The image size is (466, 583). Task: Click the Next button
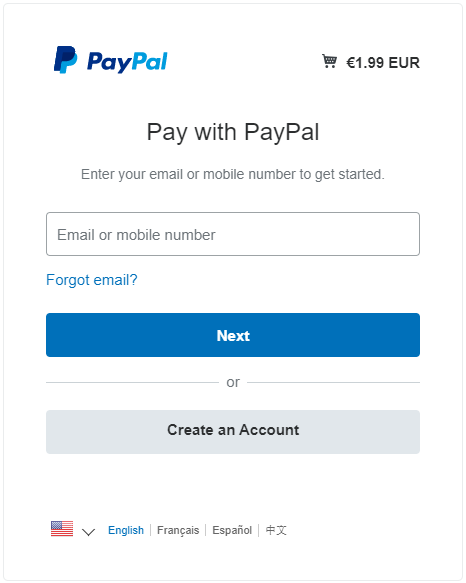[x=233, y=335]
